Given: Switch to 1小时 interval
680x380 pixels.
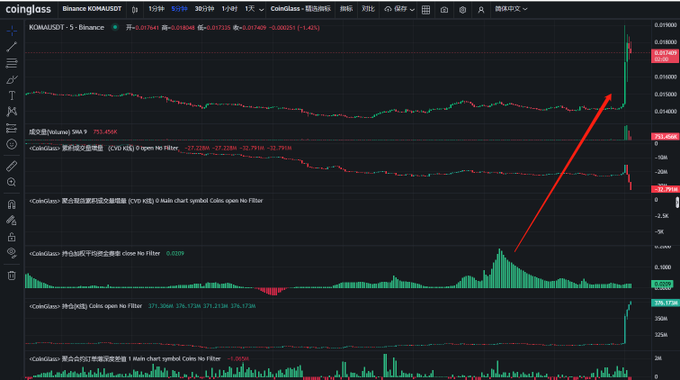Looking at the screenshot, I should (229, 9).
